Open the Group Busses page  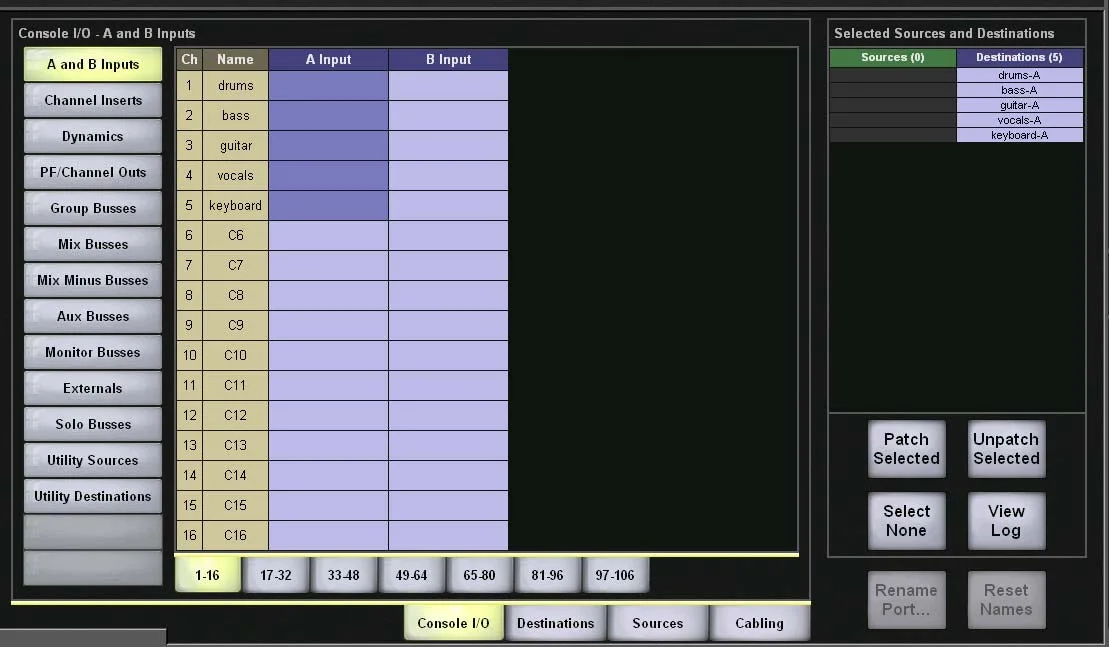pos(93,209)
